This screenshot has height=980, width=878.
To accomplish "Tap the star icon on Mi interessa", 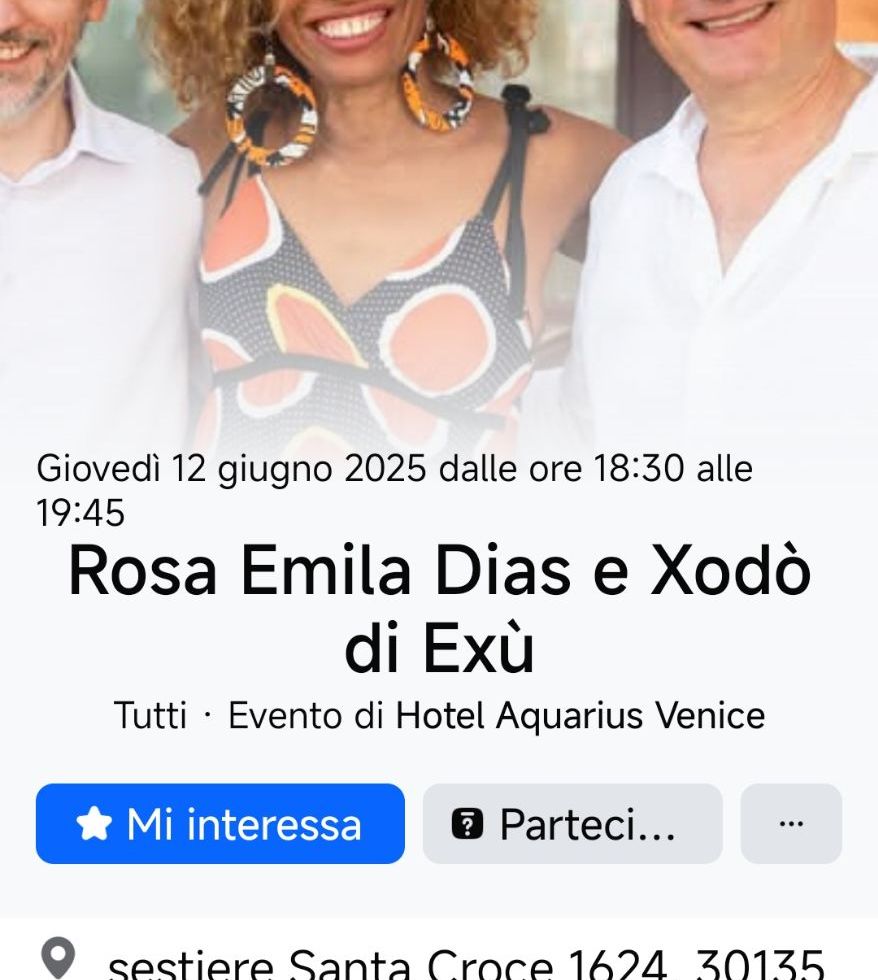I will (94, 823).
